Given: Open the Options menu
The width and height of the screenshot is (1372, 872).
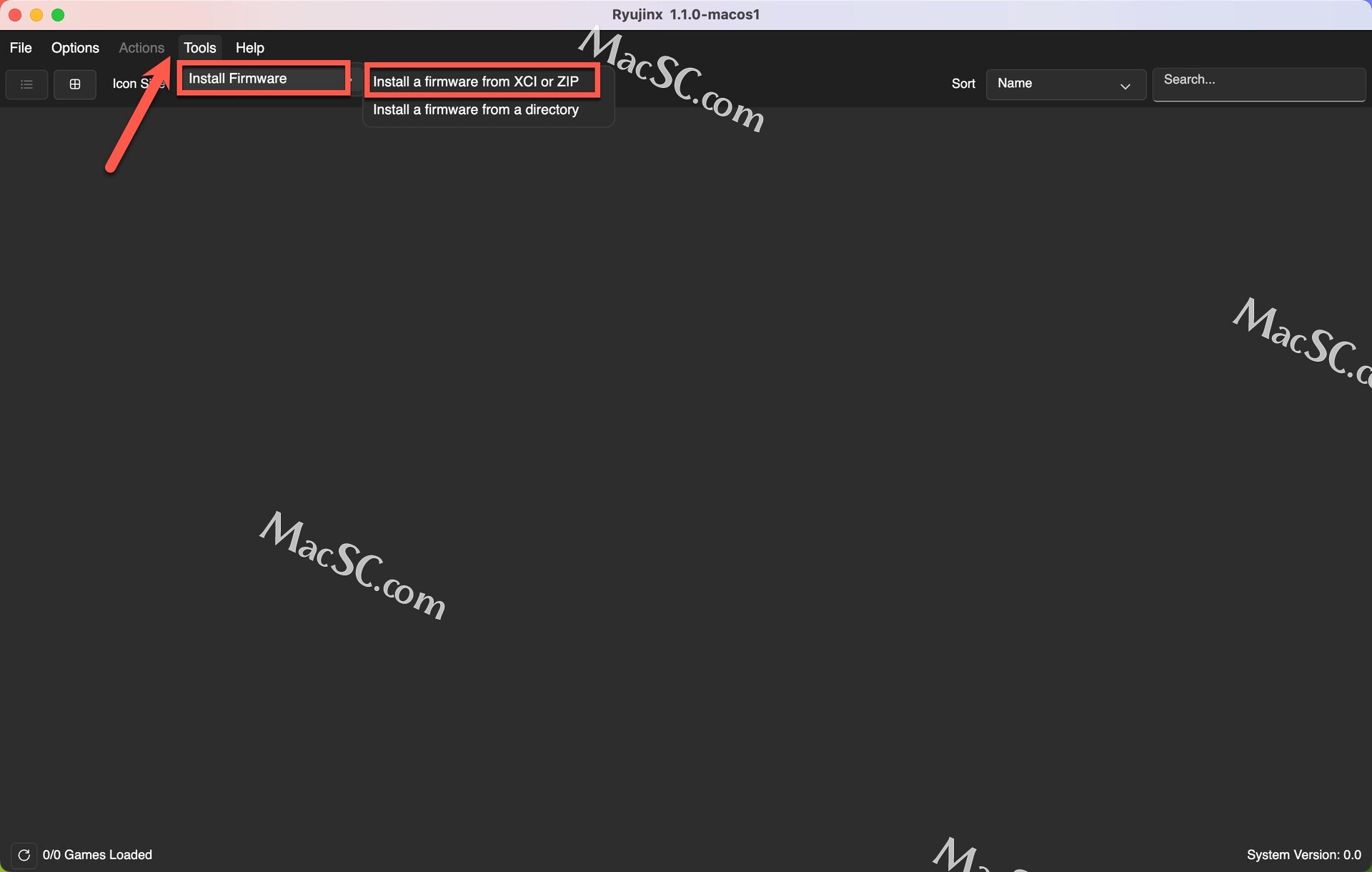Looking at the screenshot, I should (75, 48).
